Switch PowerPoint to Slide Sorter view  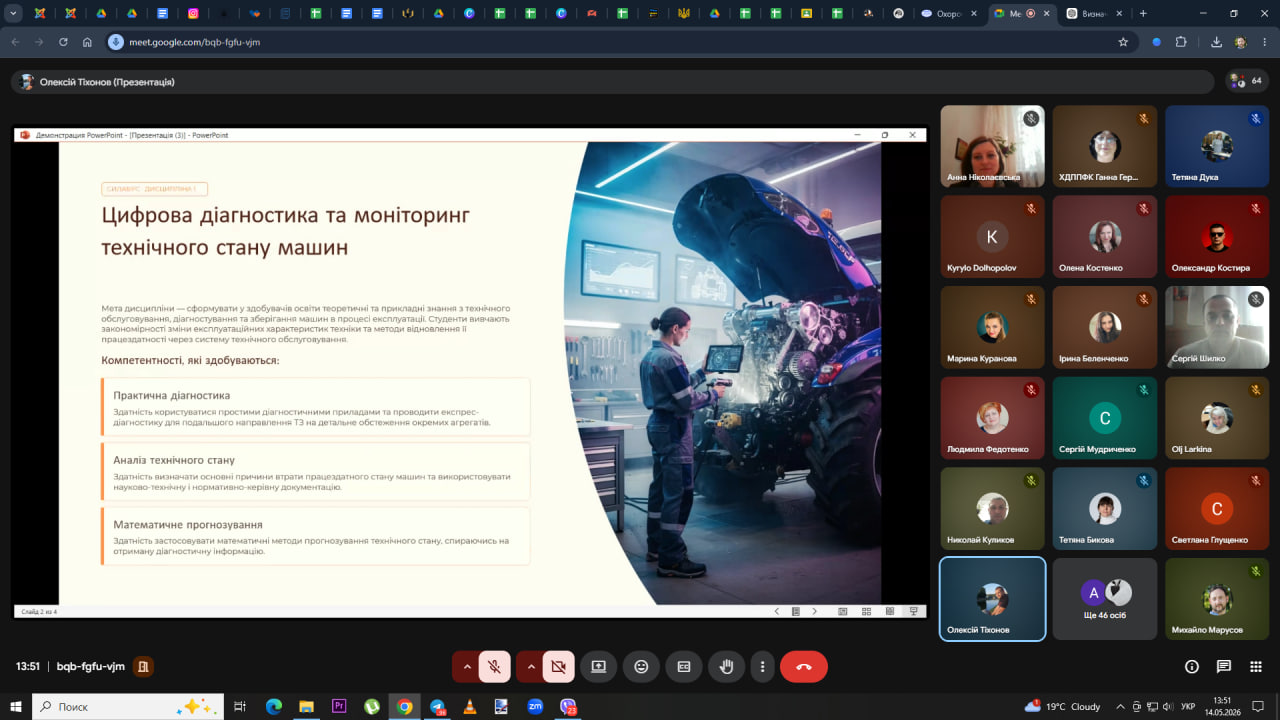(x=866, y=611)
